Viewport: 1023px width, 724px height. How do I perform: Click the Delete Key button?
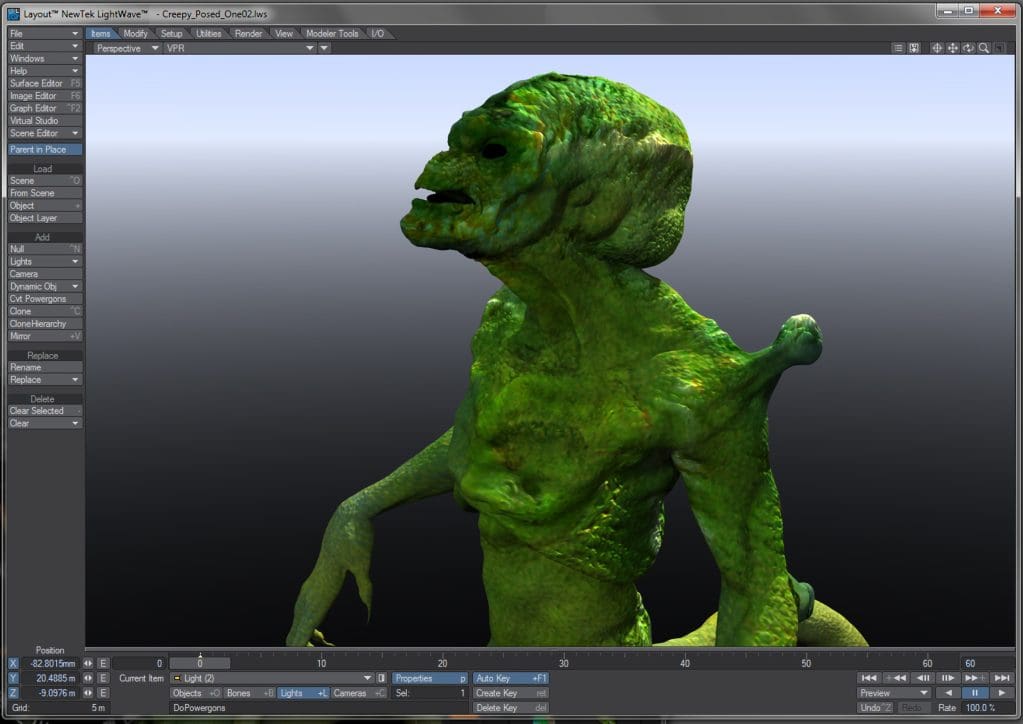point(511,708)
